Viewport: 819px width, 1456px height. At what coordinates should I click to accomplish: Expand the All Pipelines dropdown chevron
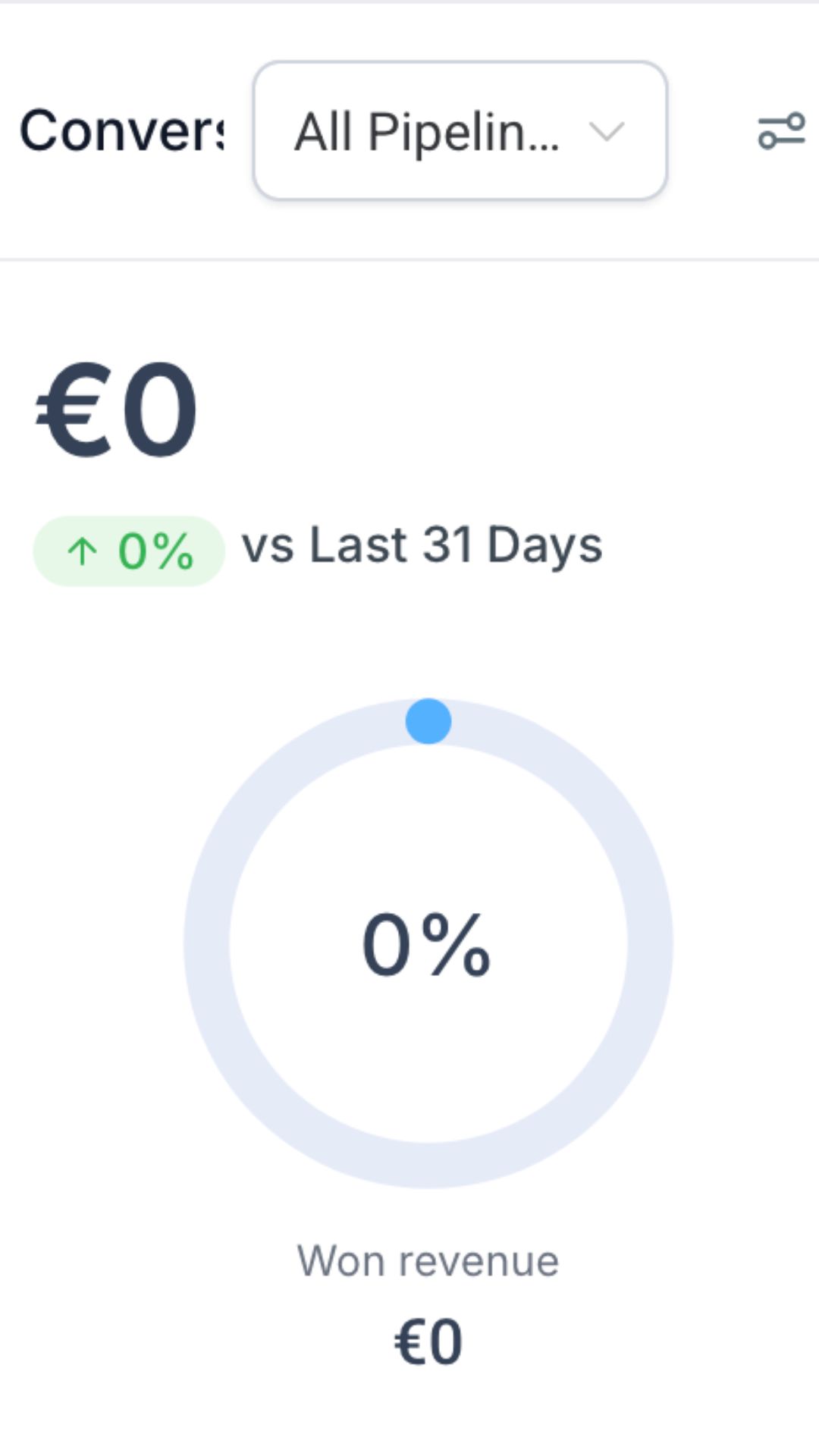click(607, 132)
